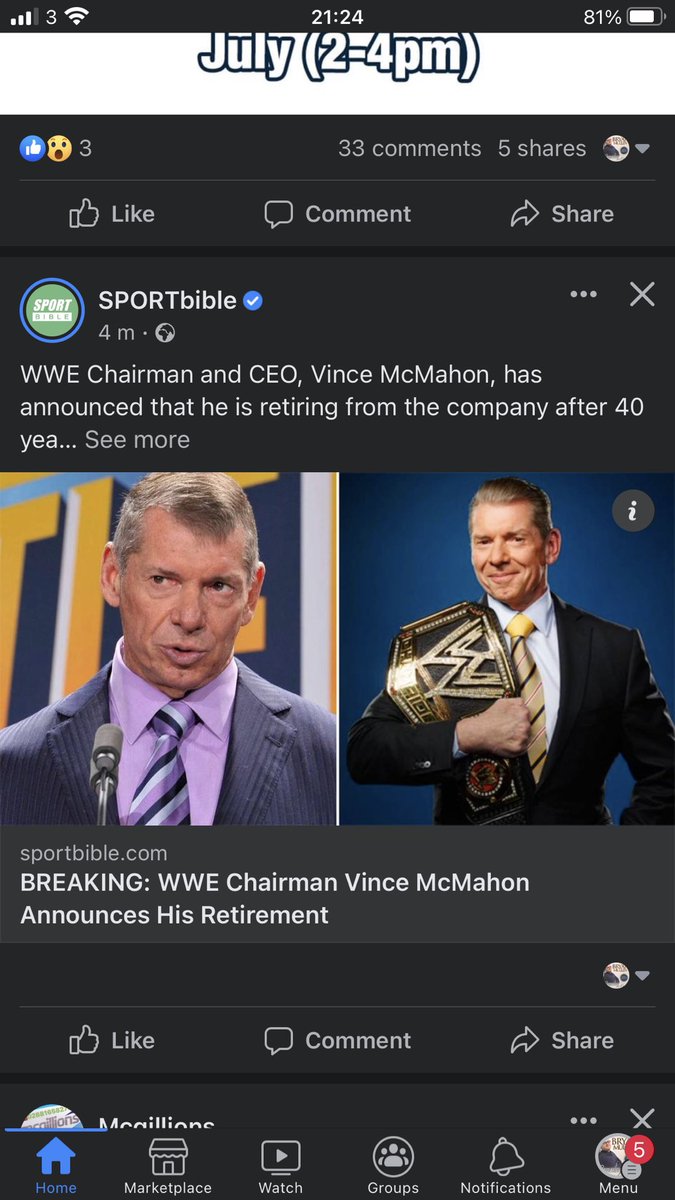Share the SPORTbible retirement article
Screen dimensions: 675x1200
click(x=562, y=1041)
